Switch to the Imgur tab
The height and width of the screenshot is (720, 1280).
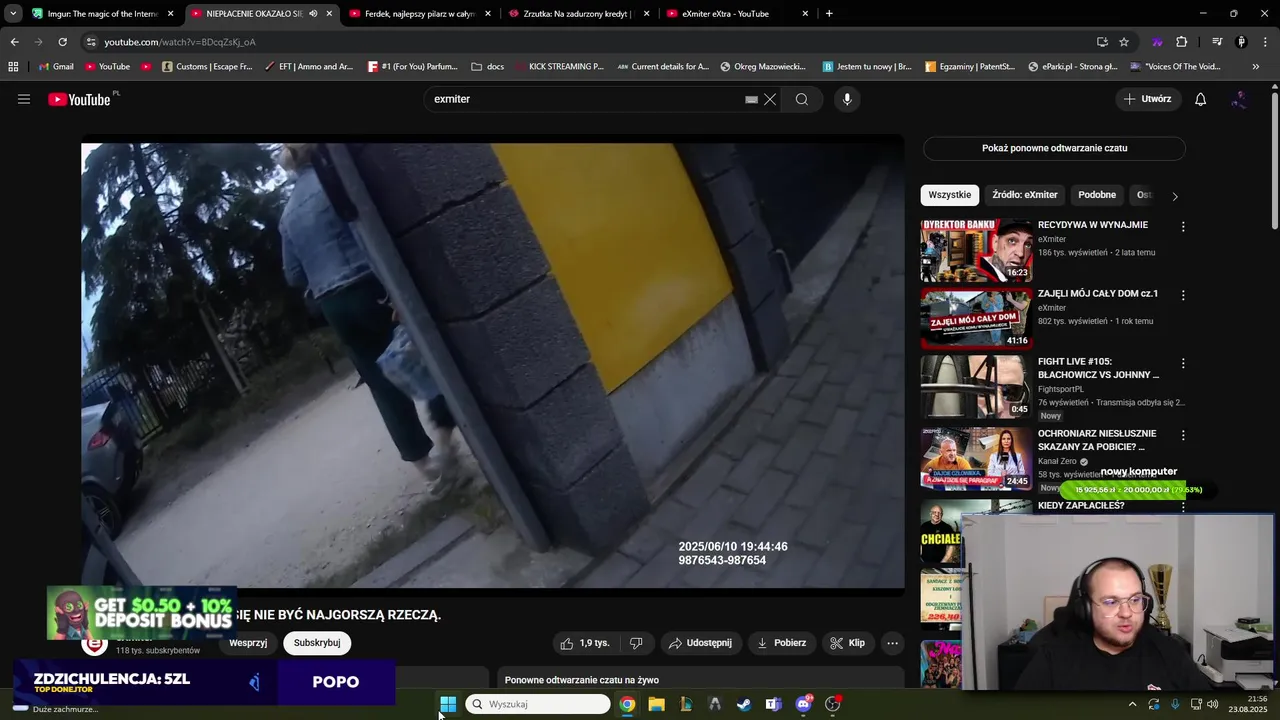102,14
